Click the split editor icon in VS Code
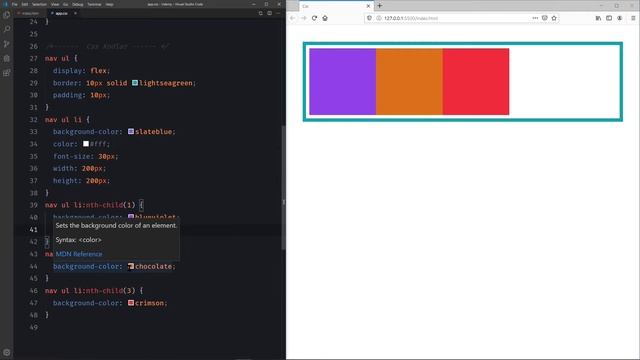Viewport: 640px width, 360px height. (x=269, y=13)
